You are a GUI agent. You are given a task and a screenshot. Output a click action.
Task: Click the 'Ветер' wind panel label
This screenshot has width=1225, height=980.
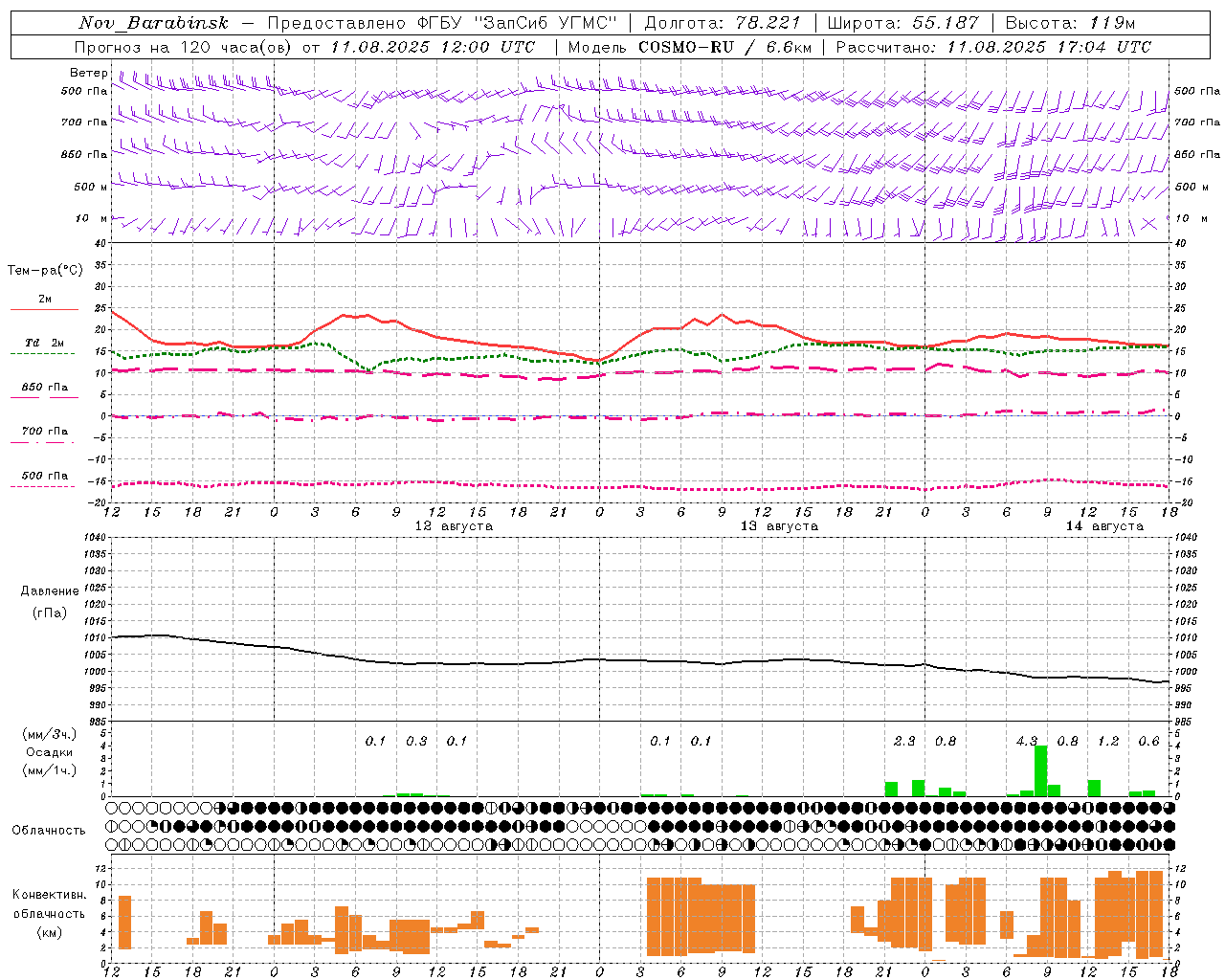tap(89, 73)
